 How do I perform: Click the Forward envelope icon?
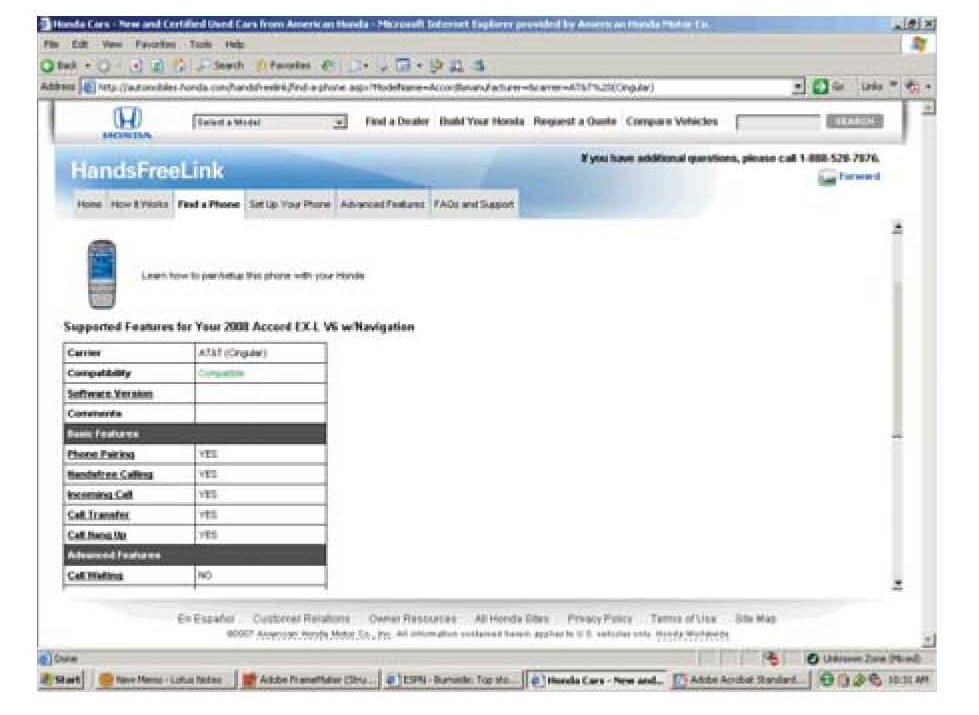(827, 177)
